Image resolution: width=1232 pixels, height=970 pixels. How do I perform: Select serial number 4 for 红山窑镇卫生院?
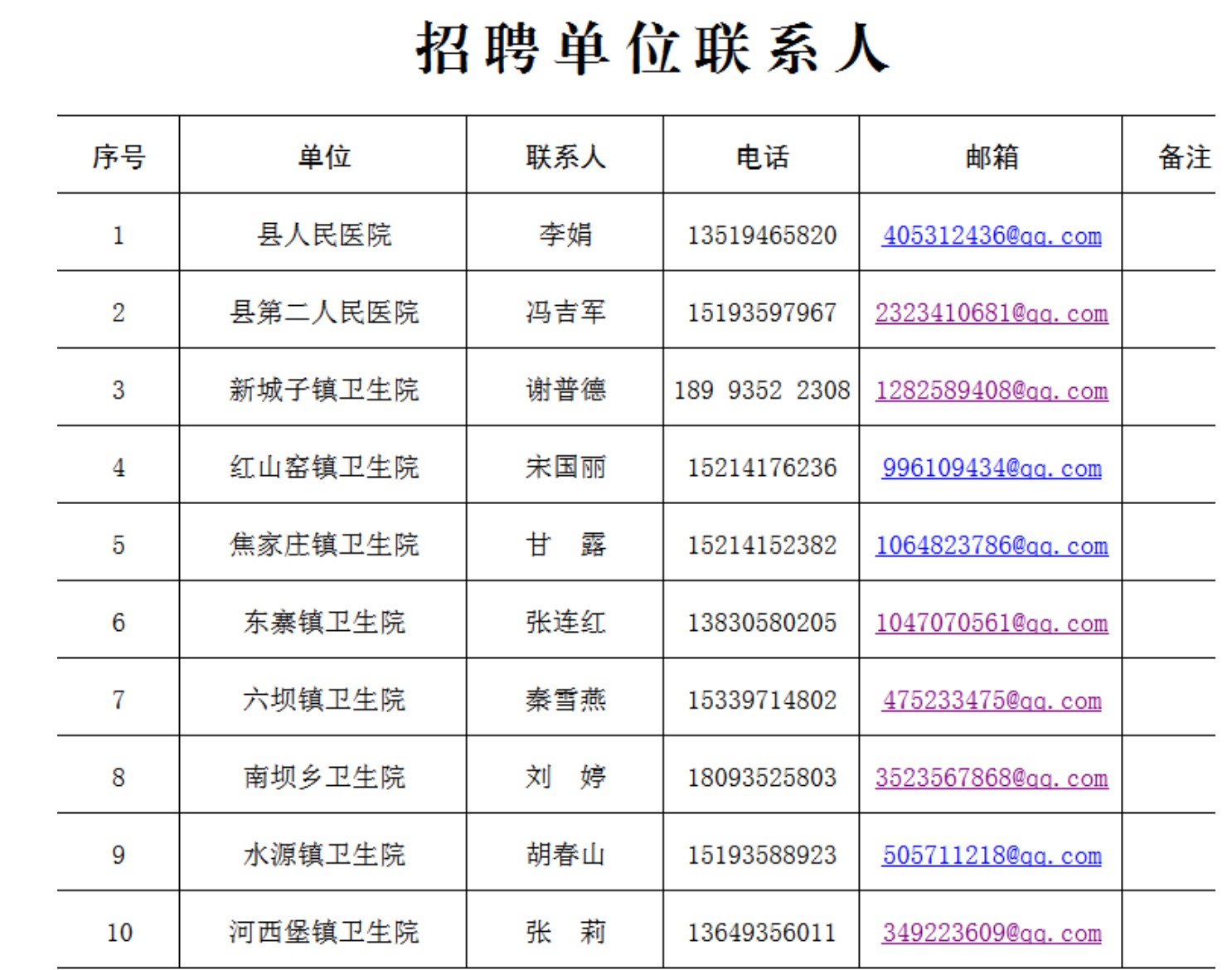(x=119, y=468)
